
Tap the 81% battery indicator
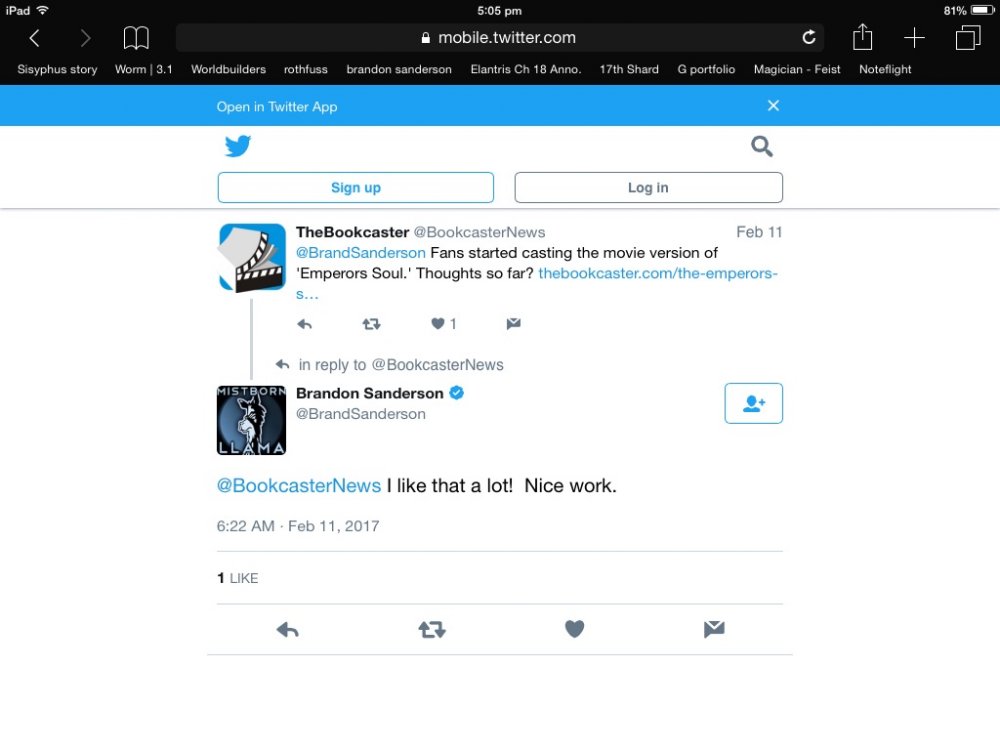tap(968, 11)
